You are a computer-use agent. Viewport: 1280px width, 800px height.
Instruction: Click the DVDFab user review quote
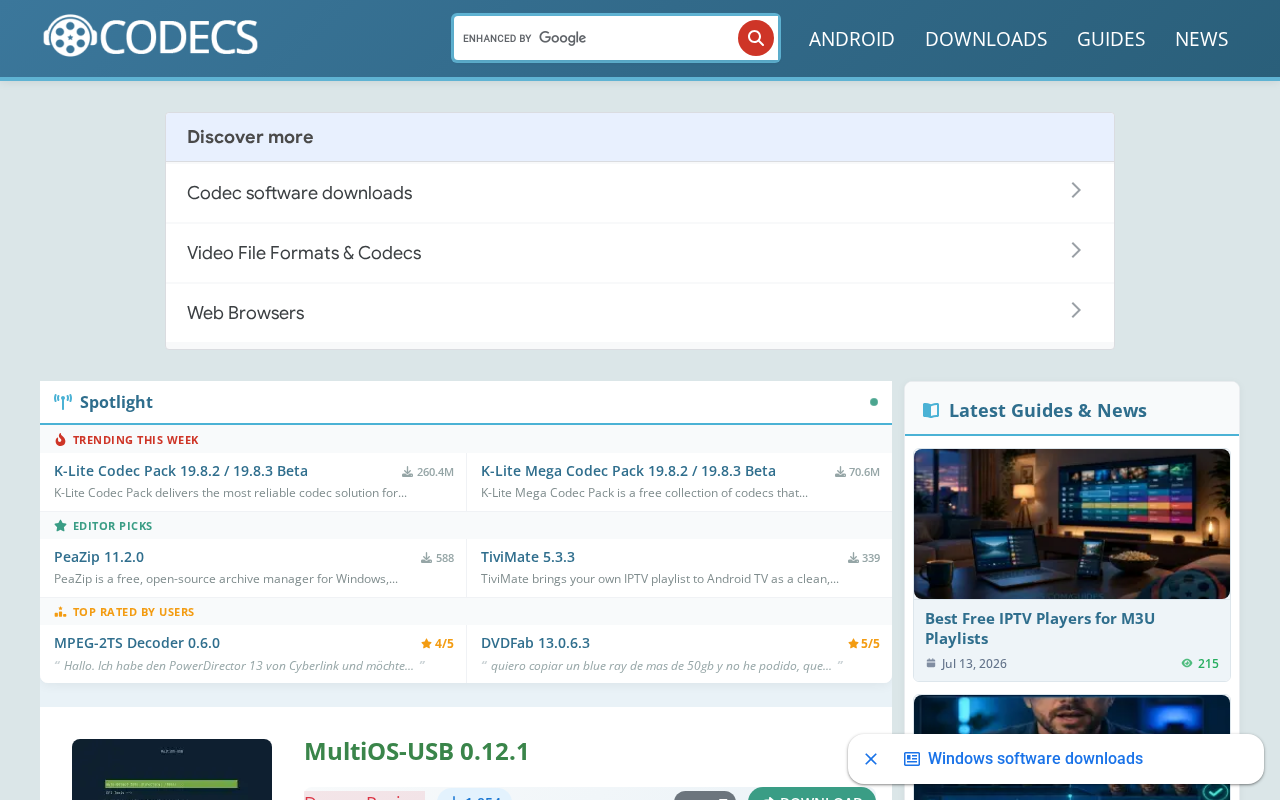click(x=662, y=666)
